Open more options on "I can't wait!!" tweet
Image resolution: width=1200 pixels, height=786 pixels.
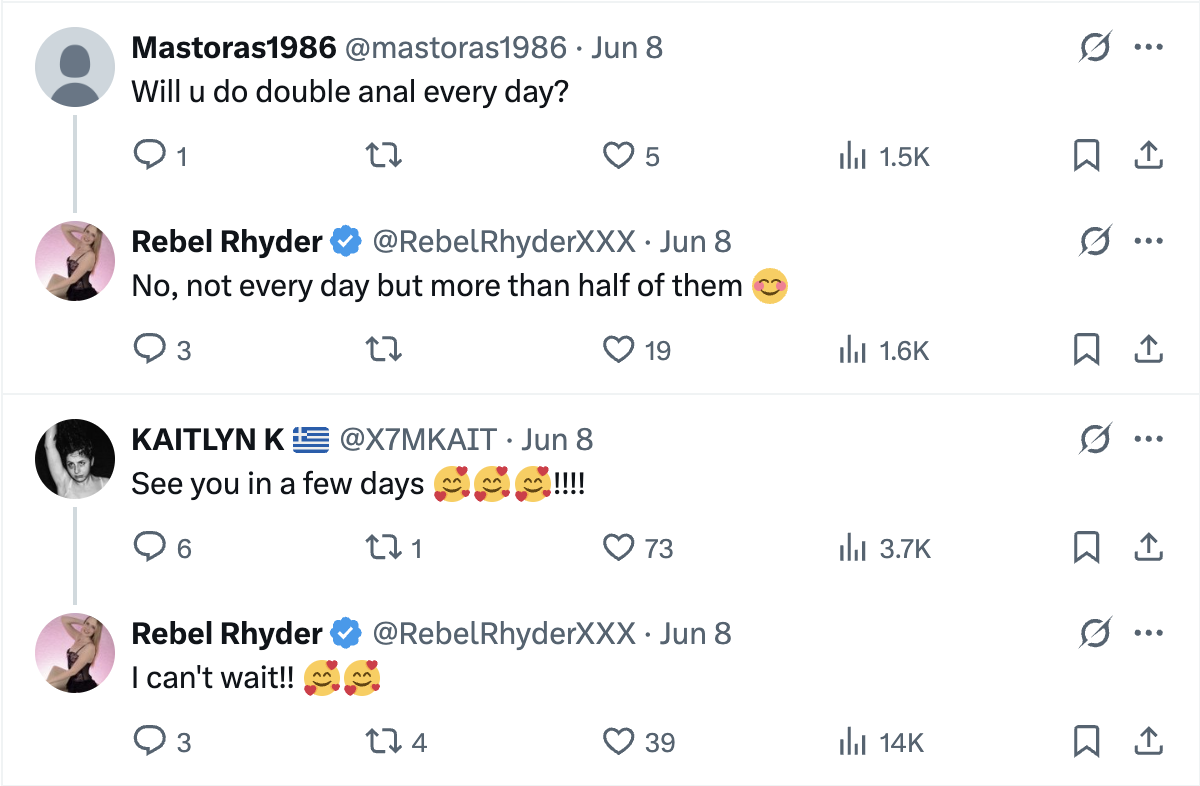coord(1149,633)
